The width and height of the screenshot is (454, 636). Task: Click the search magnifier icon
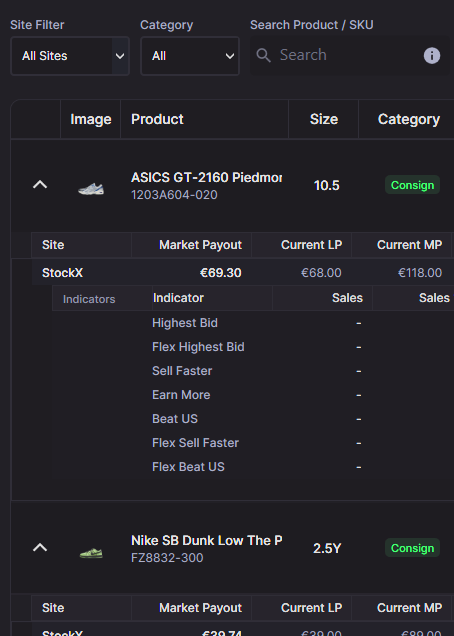263,55
